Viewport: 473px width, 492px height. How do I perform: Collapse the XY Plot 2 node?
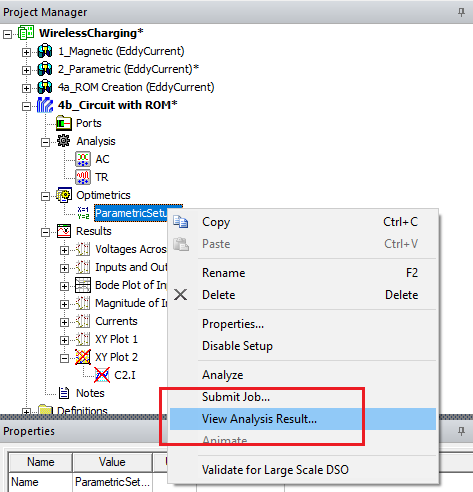point(64,358)
